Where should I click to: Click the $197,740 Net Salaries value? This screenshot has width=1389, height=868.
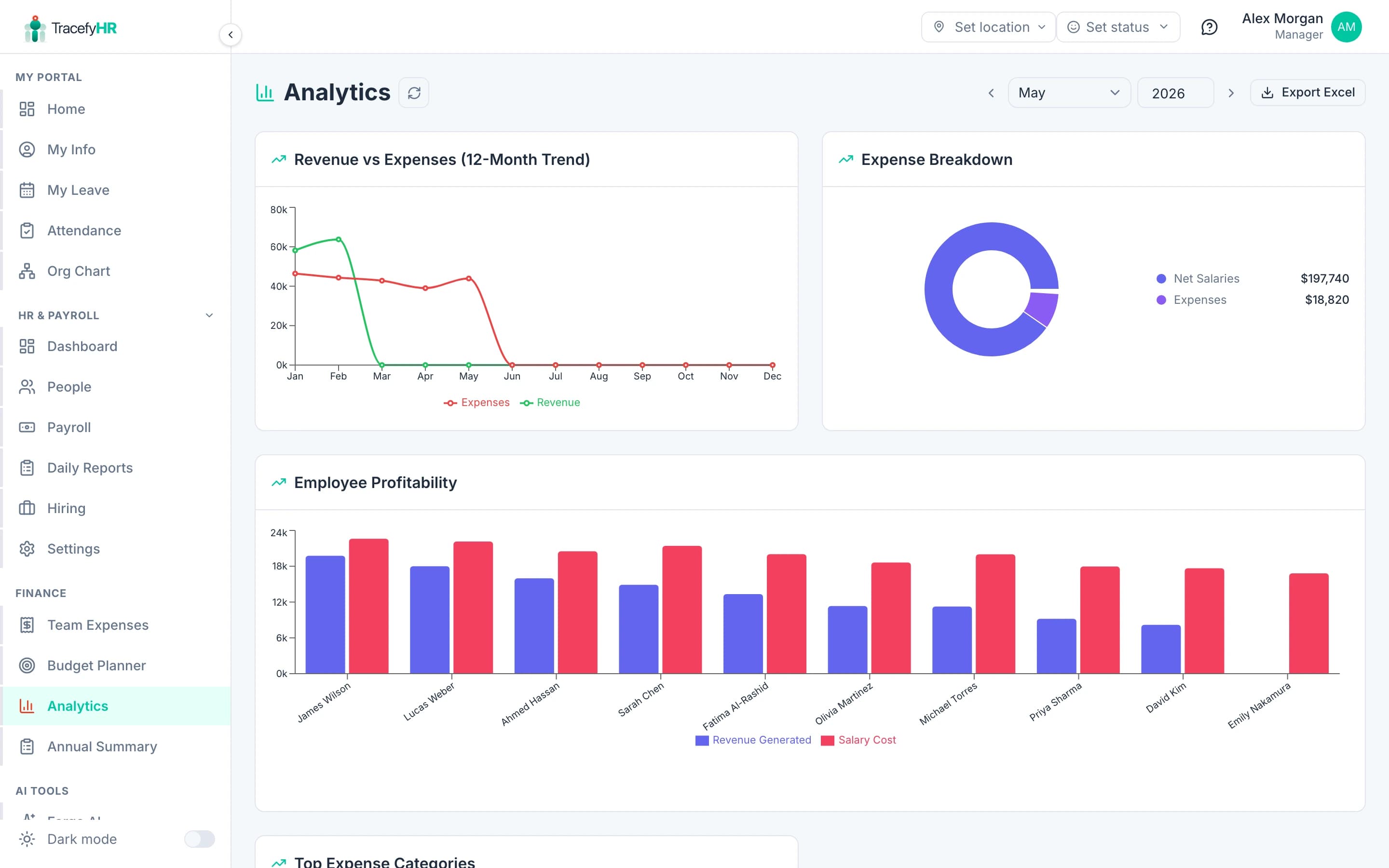pyautogui.click(x=1324, y=278)
